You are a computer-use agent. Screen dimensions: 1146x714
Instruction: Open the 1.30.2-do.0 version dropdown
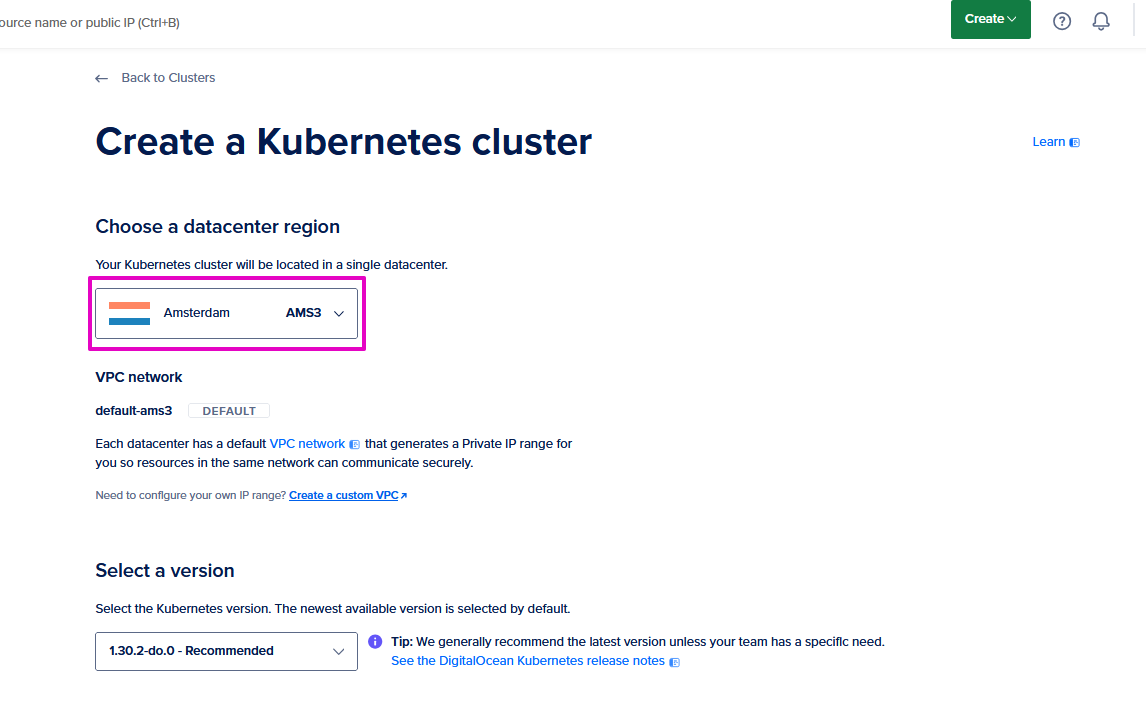point(227,651)
